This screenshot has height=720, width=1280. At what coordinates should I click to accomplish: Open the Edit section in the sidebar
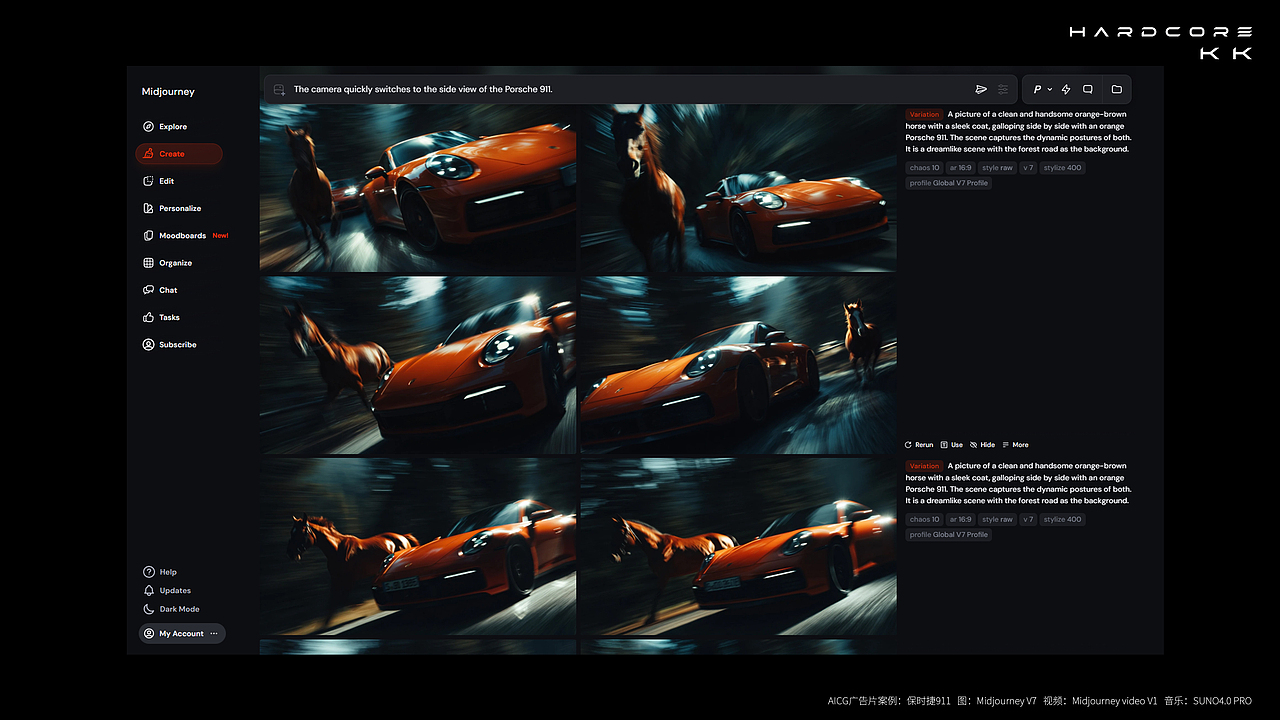point(158,181)
